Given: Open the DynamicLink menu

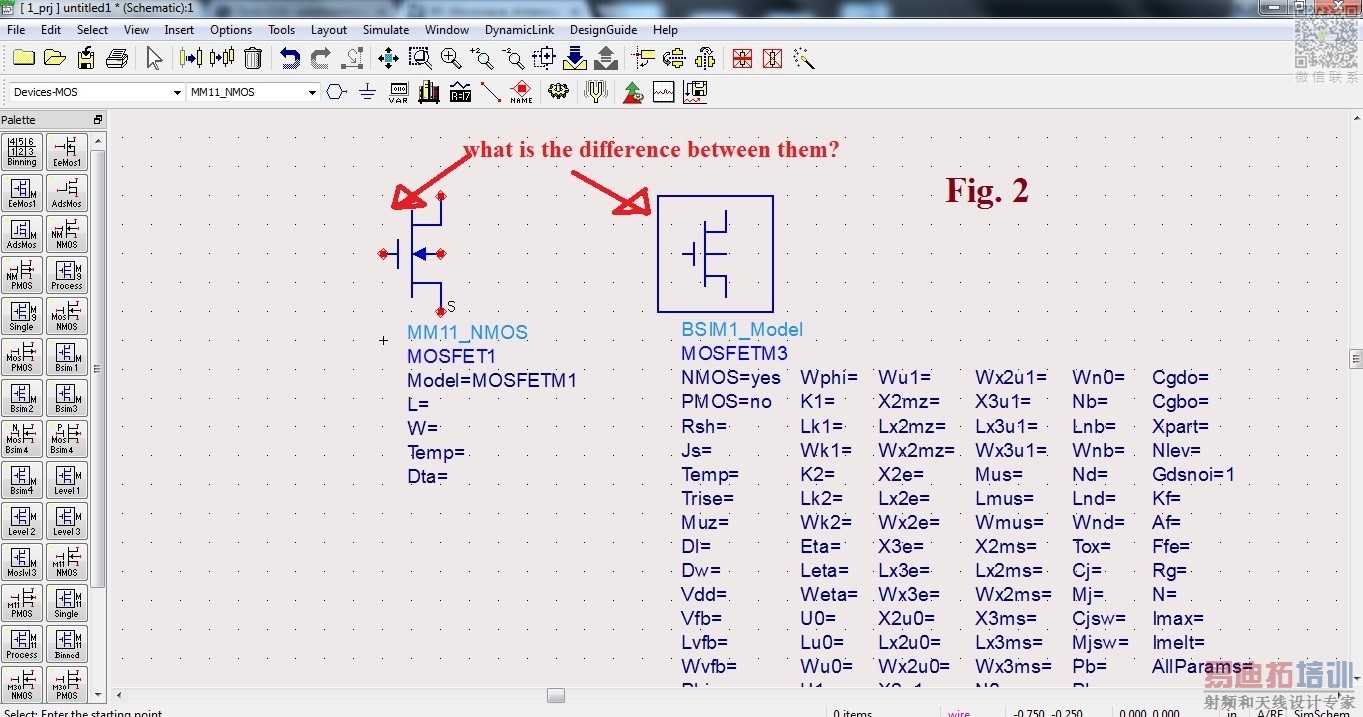Looking at the screenshot, I should coord(519,30).
